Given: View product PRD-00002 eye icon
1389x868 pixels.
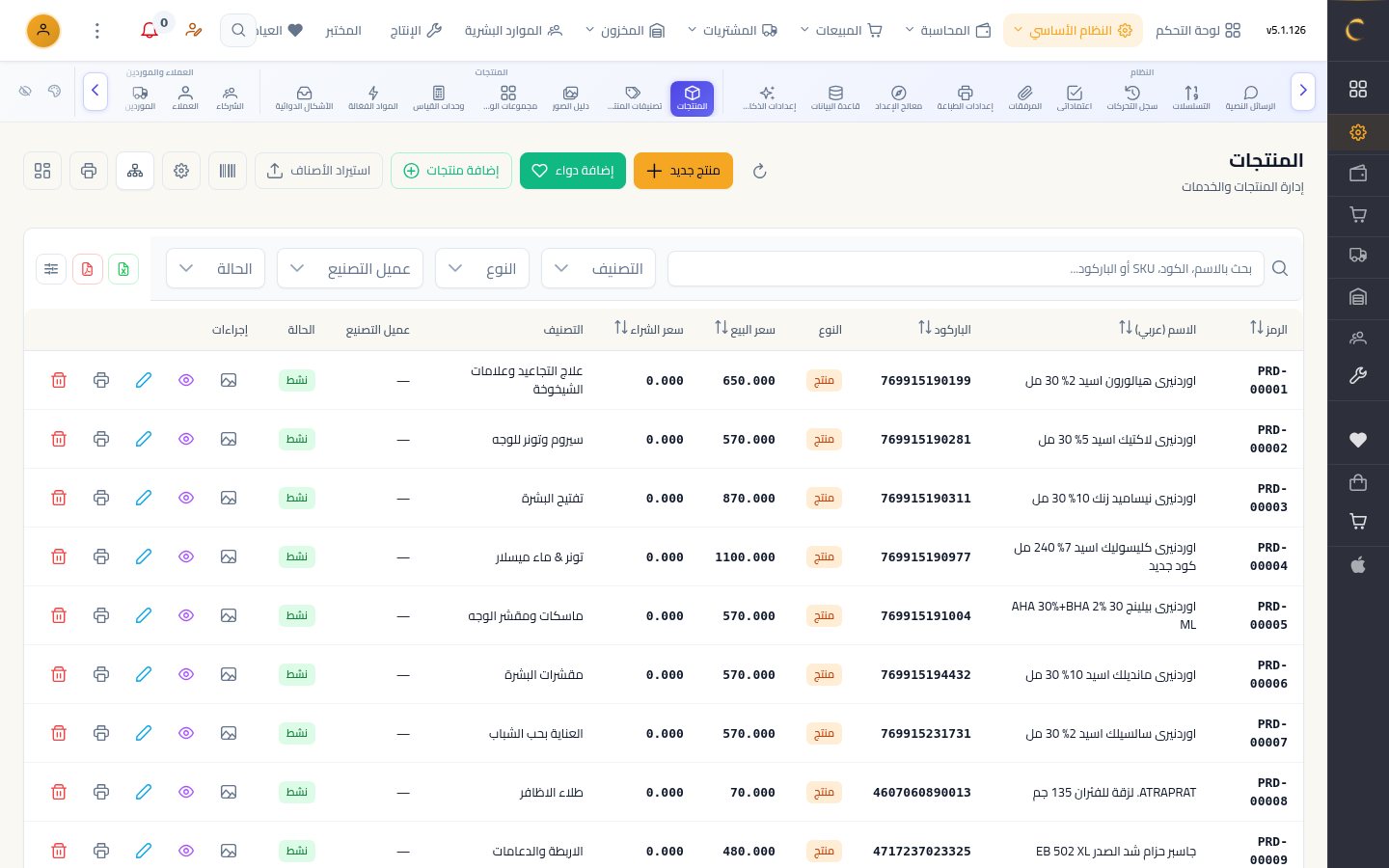Looking at the screenshot, I should [186, 439].
